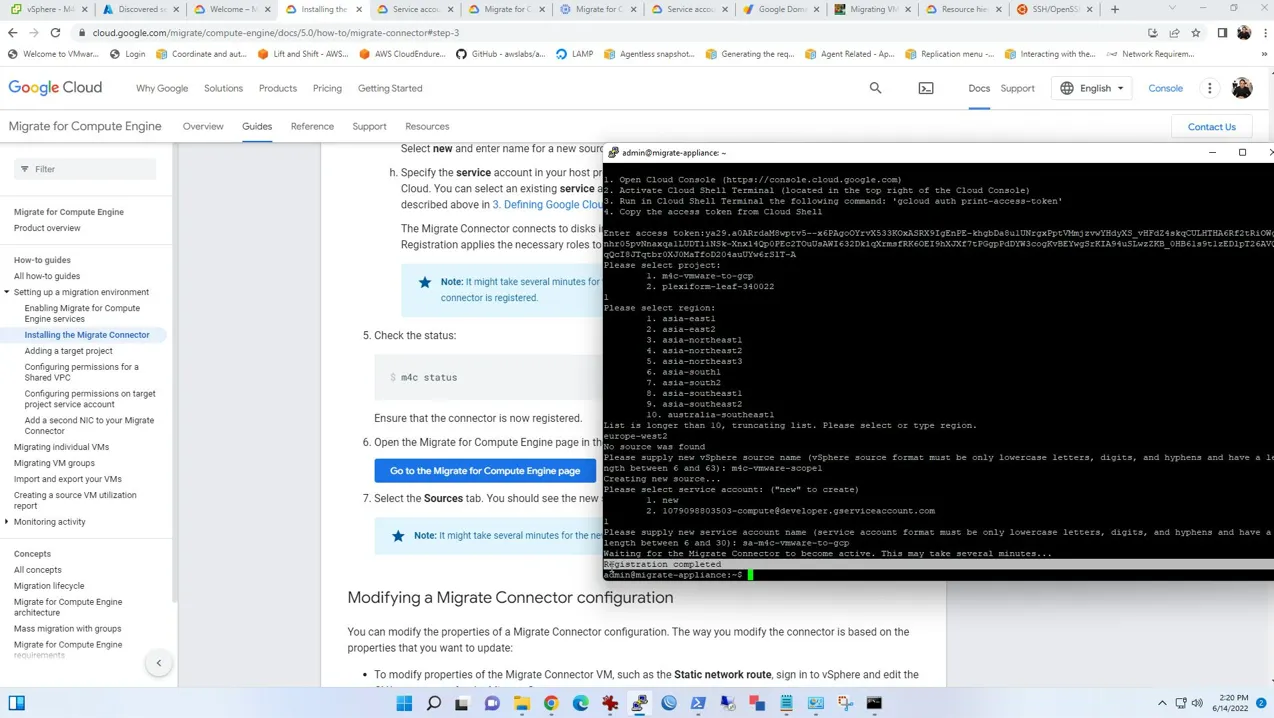Open File Explorer from taskbar

[x=521, y=703]
